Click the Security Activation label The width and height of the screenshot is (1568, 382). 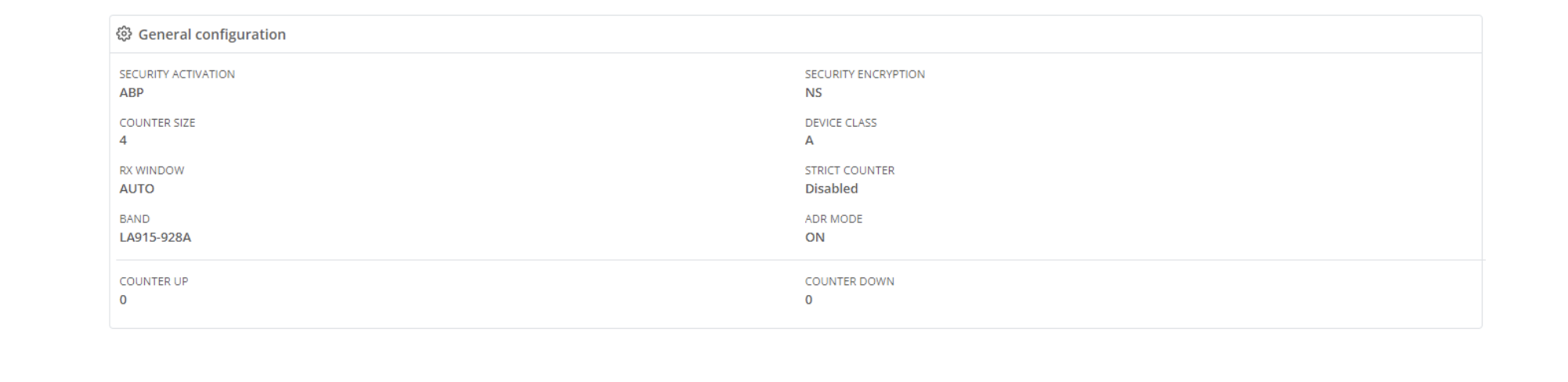(x=177, y=74)
